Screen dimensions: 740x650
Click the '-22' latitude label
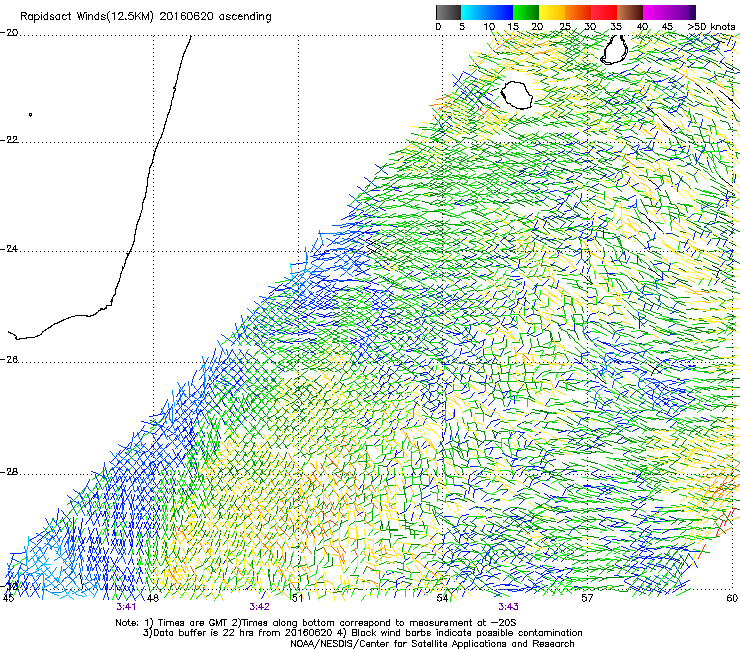pos(9,140)
